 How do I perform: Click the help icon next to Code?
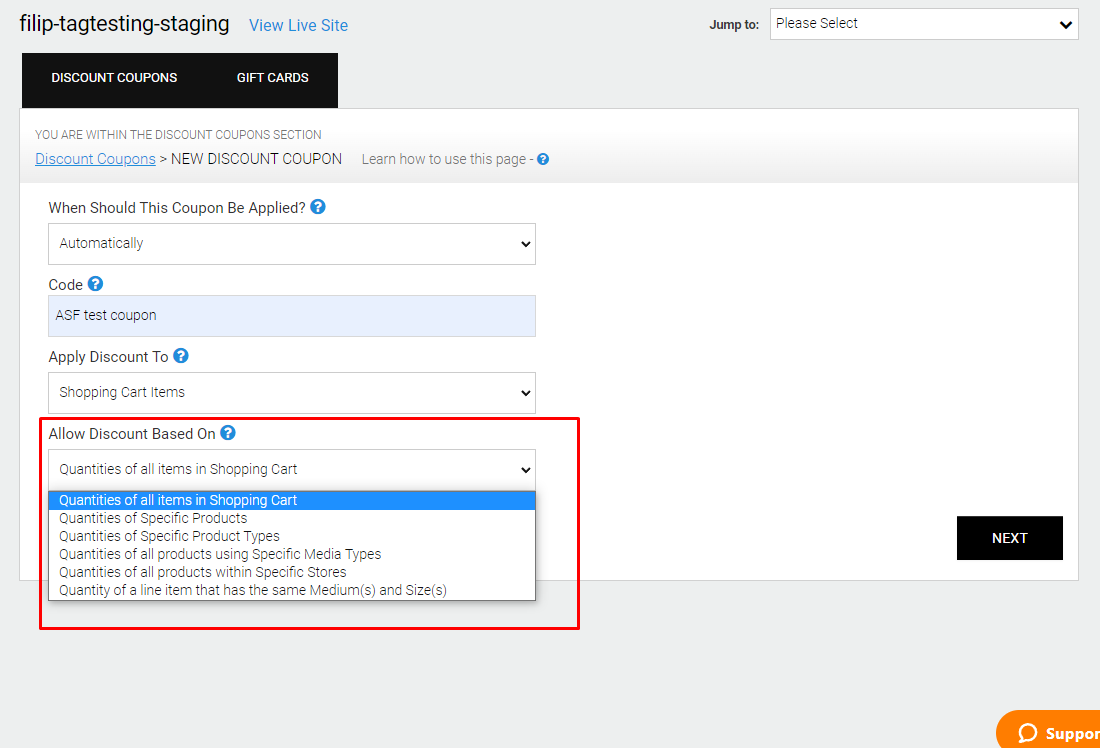click(x=95, y=283)
